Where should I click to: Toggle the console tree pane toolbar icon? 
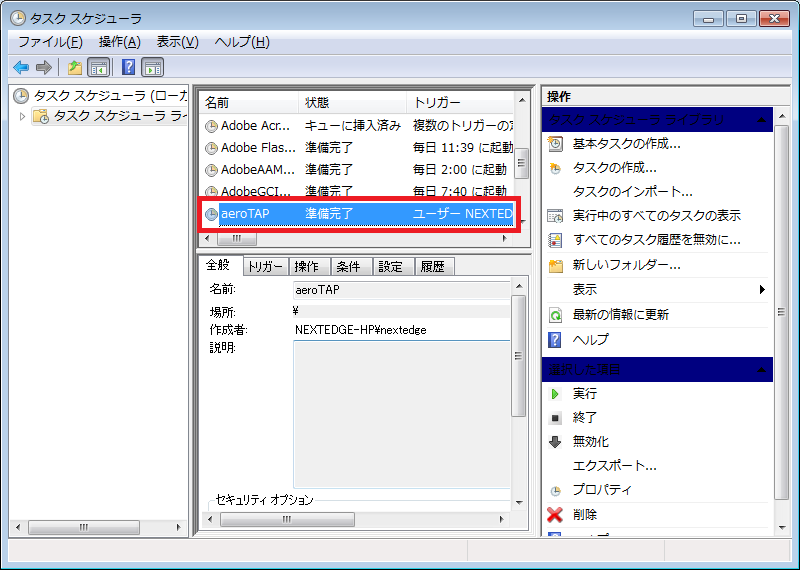[x=98, y=67]
